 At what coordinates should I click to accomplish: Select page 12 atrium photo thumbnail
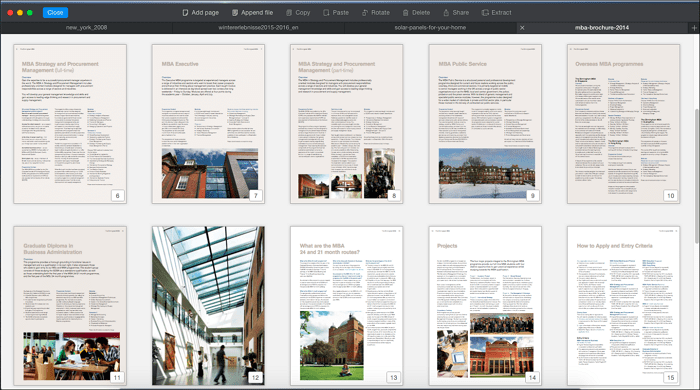(208, 306)
